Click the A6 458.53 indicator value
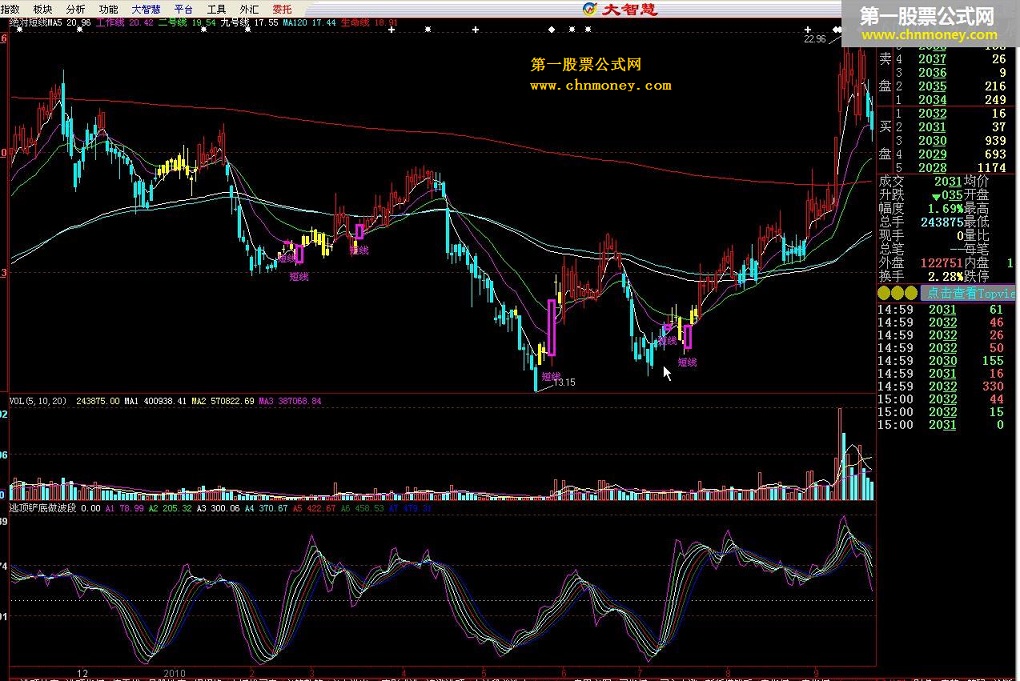The height and width of the screenshot is (681, 1020). [362, 508]
